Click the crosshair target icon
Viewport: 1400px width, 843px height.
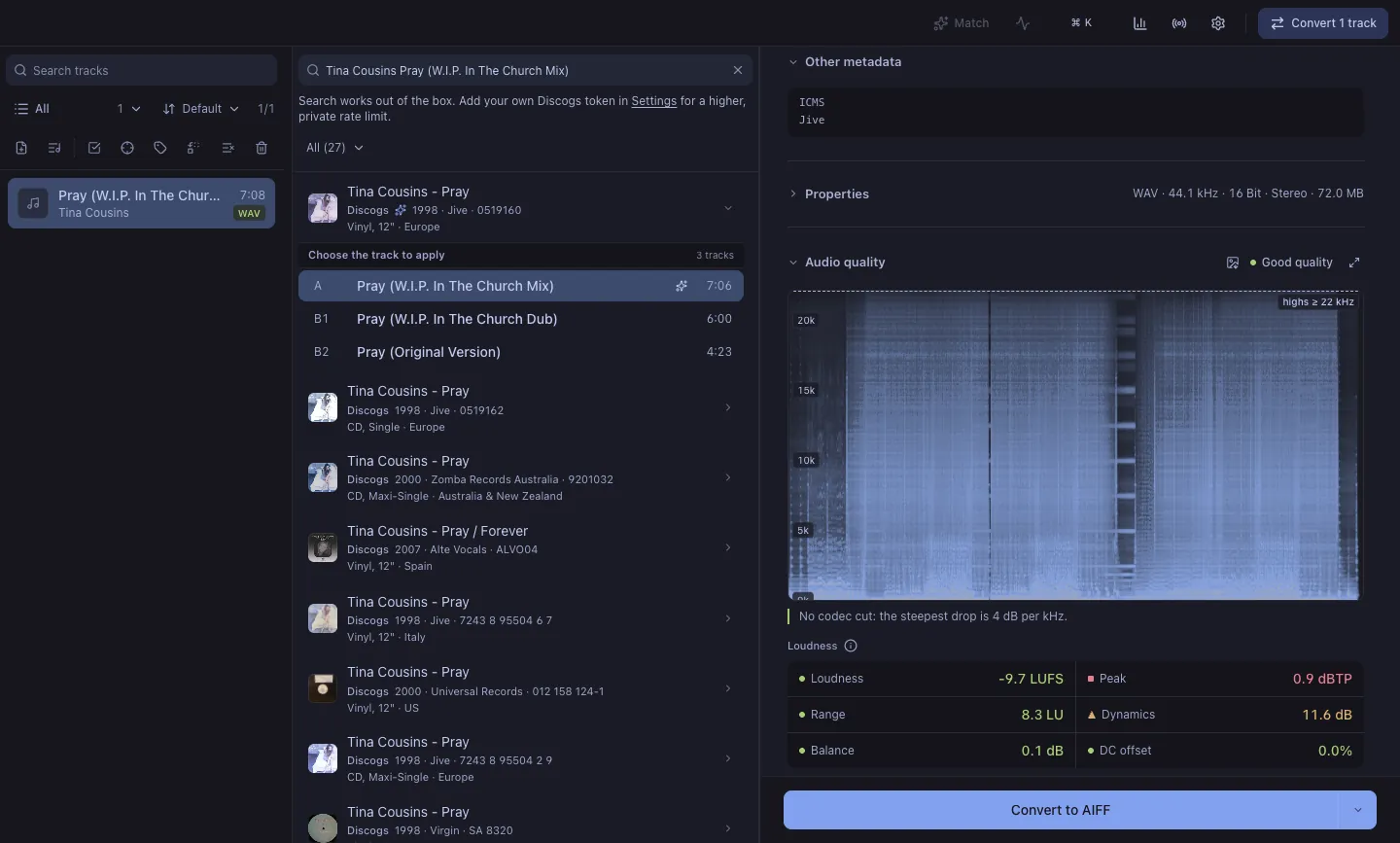pos(127,148)
